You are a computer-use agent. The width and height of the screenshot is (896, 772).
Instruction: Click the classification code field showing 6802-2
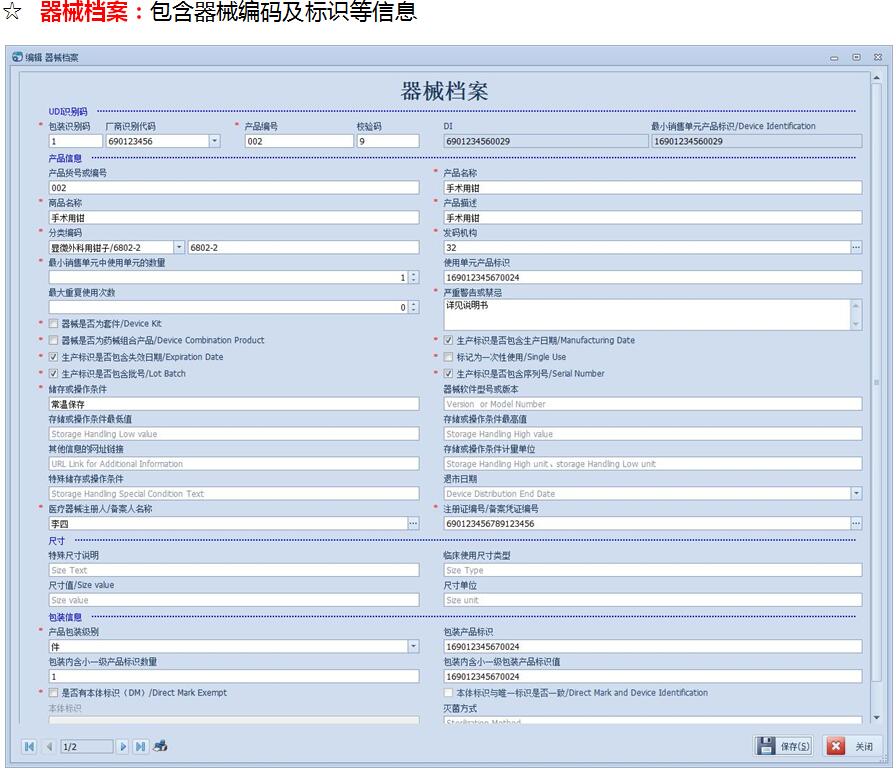click(303, 247)
